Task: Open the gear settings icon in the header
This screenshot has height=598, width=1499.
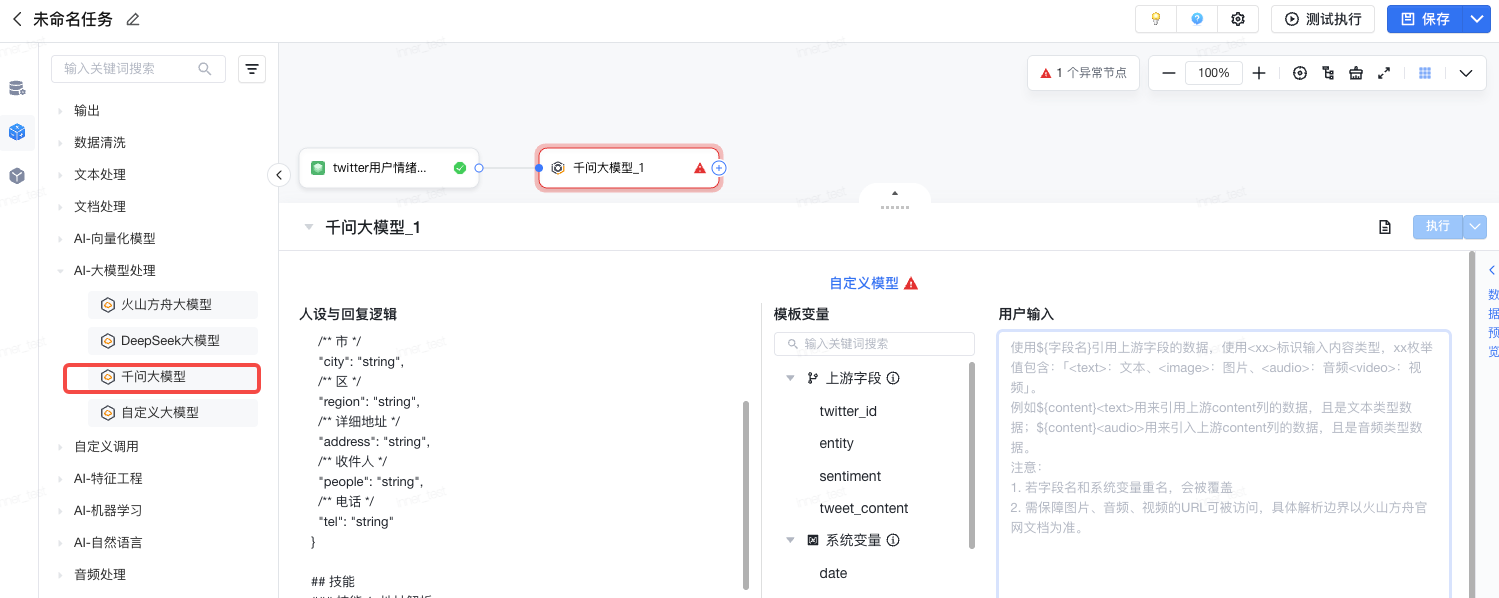Action: (1238, 19)
